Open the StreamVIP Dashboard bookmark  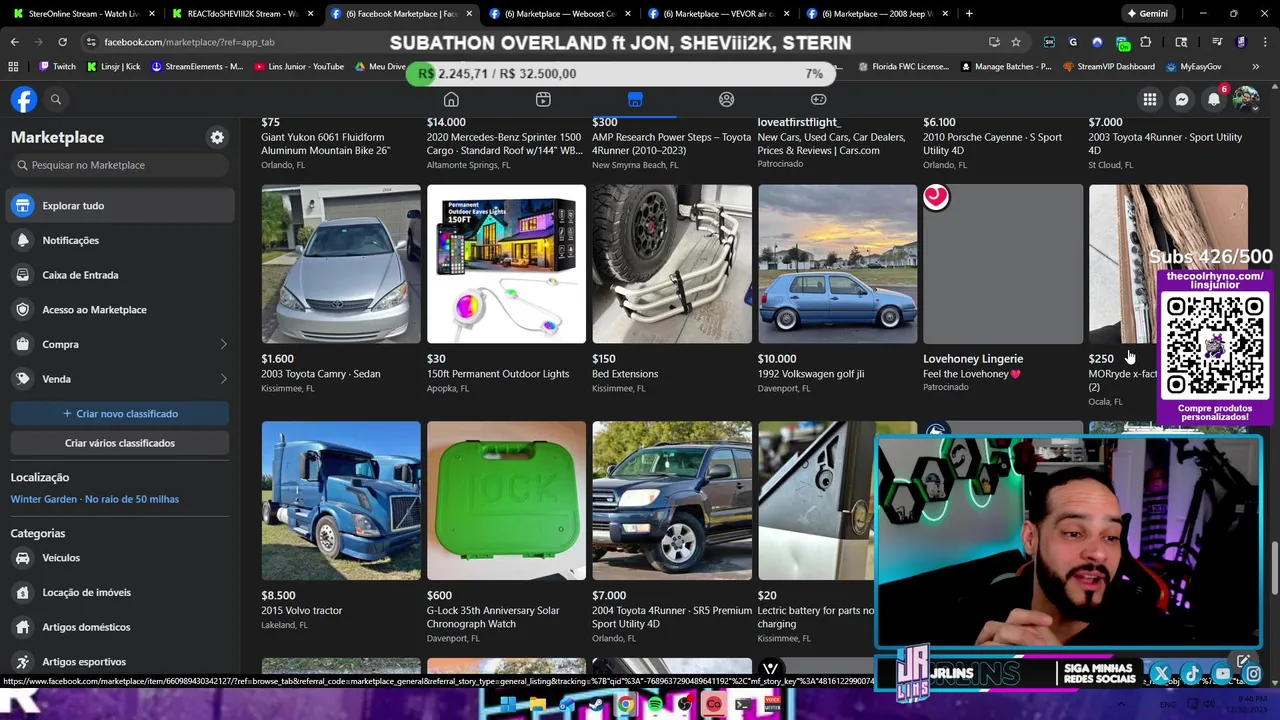coord(1108,66)
